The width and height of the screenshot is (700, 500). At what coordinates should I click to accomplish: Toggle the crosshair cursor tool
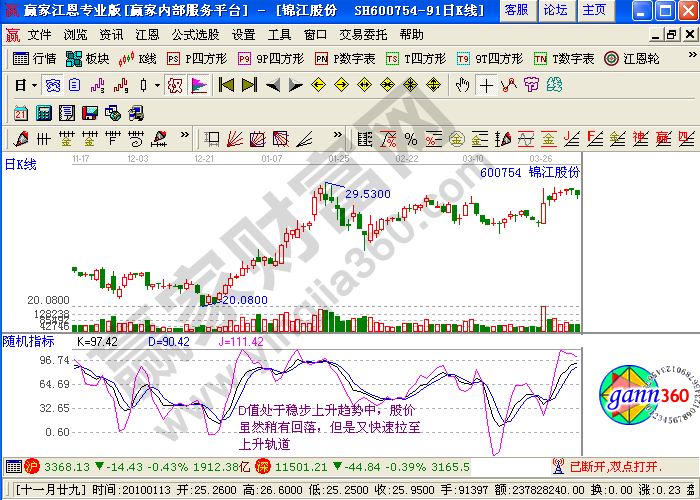487,85
